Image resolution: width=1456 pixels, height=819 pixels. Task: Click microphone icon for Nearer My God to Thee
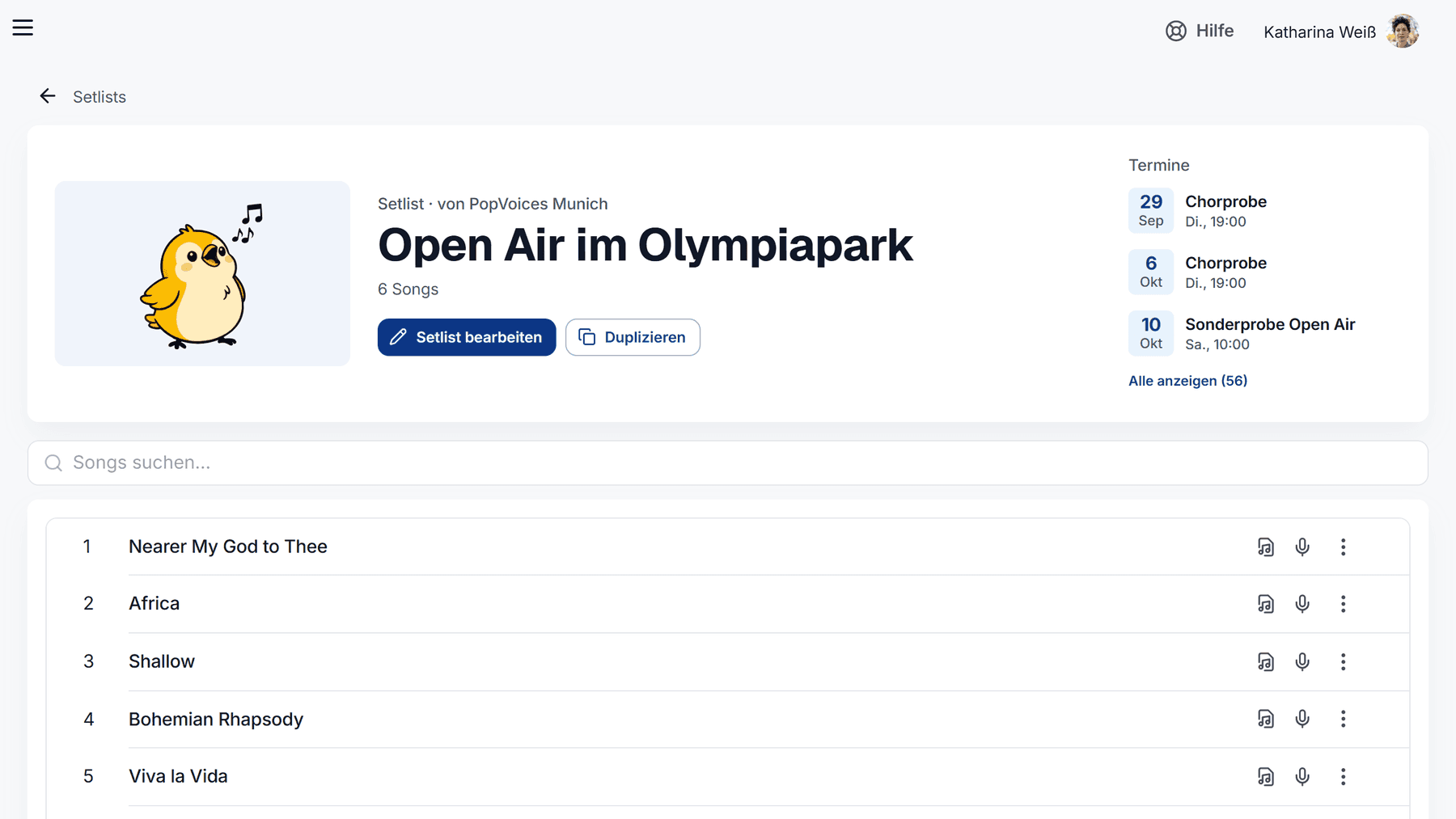click(1302, 547)
